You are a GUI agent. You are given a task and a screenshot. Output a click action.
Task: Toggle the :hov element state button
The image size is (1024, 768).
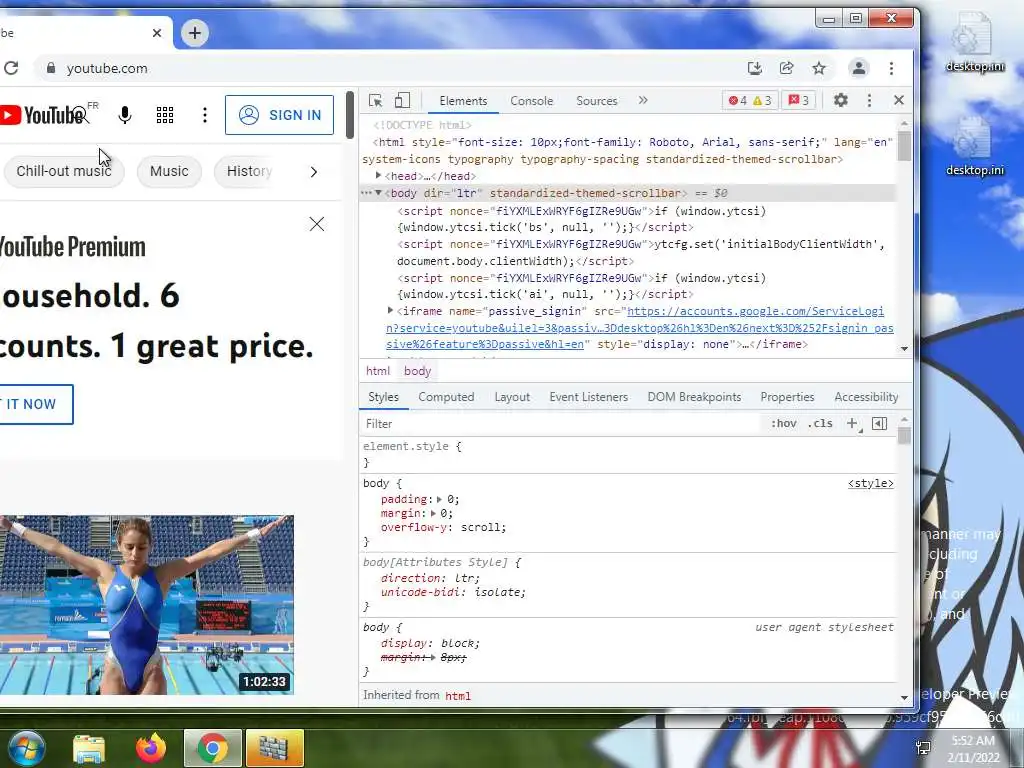click(783, 423)
